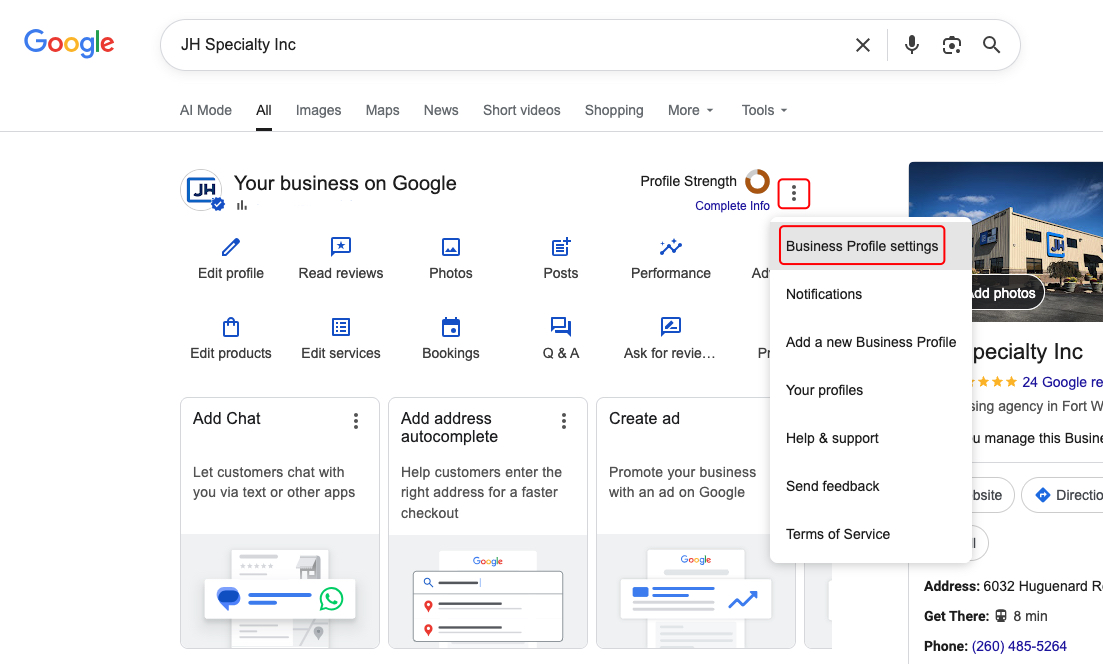The height and width of the screenshot is (664, 1103).
Task: Click the small bar chart icon under title
Action: pos(242,205)
